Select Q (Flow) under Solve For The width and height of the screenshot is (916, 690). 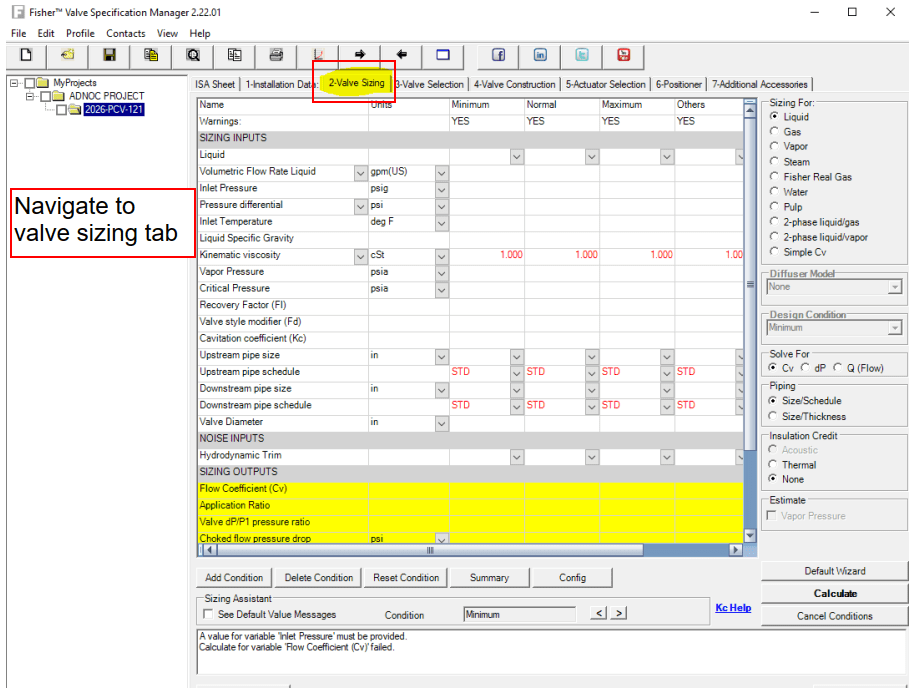tap(838, 367)
